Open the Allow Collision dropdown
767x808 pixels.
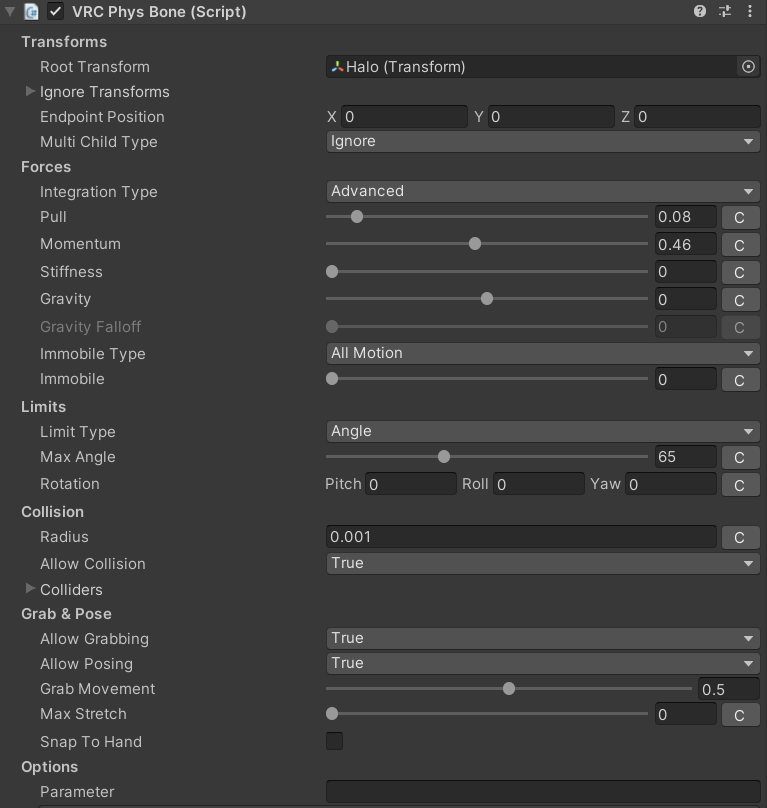(x=543, y=563)
